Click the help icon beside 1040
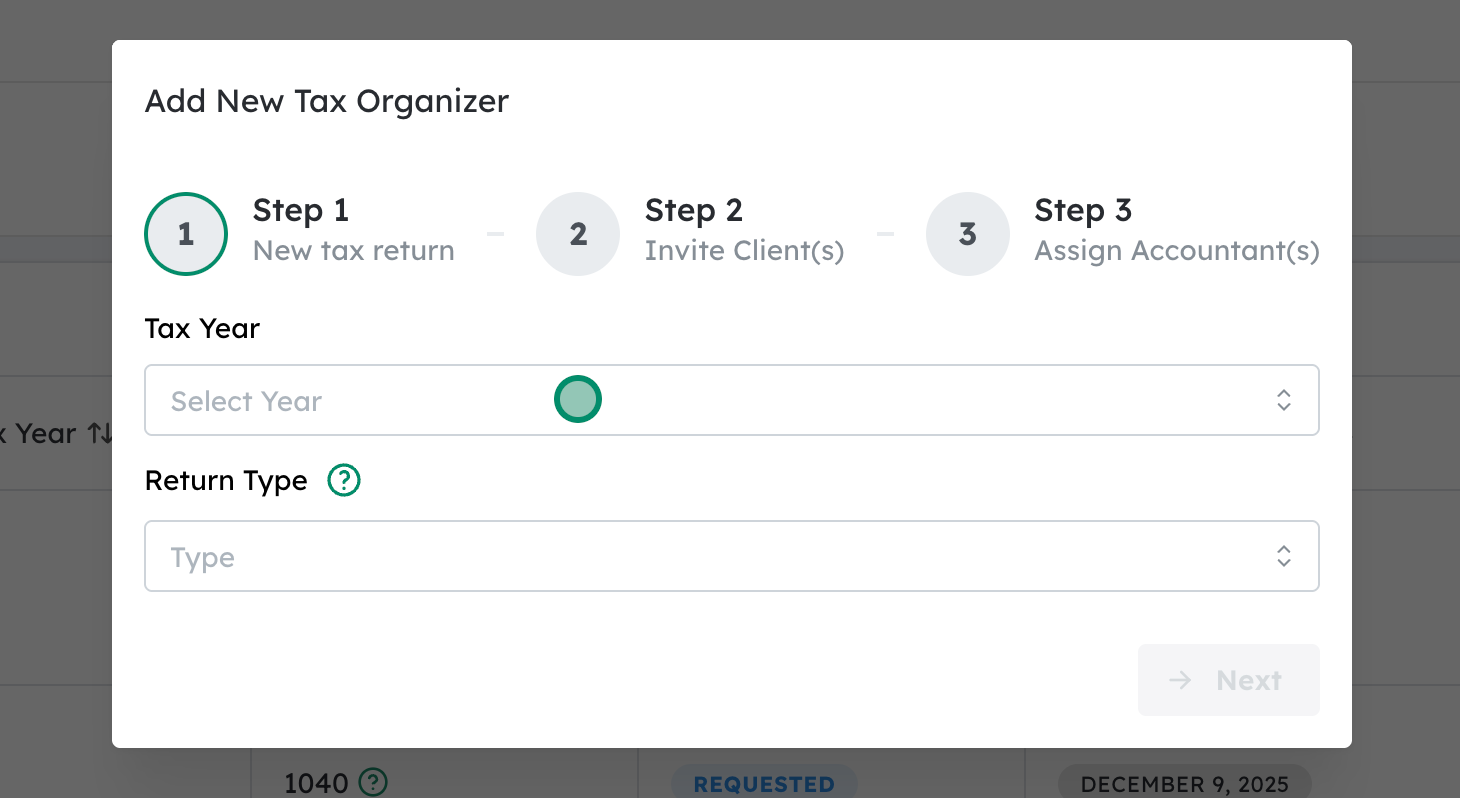Image resolution: width=1460 pixels, height=798 pixels. (x=373, y=782)
